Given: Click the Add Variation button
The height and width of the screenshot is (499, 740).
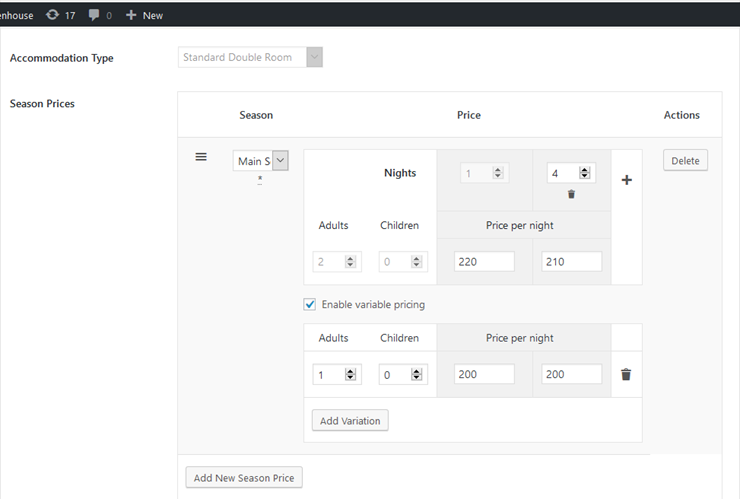Looking at the screenshot, I should 350,420.
